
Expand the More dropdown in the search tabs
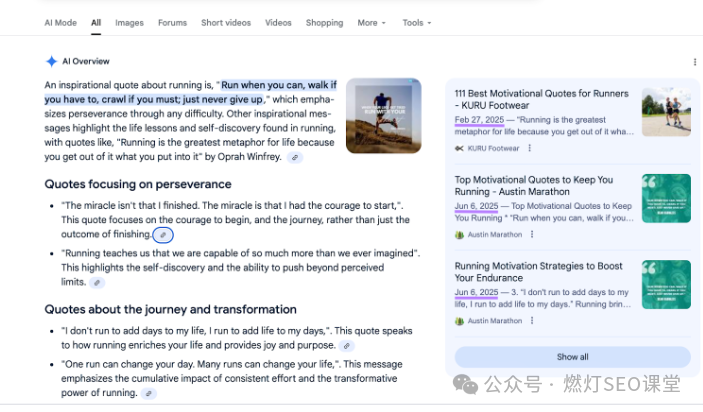(x=371, y=23)
